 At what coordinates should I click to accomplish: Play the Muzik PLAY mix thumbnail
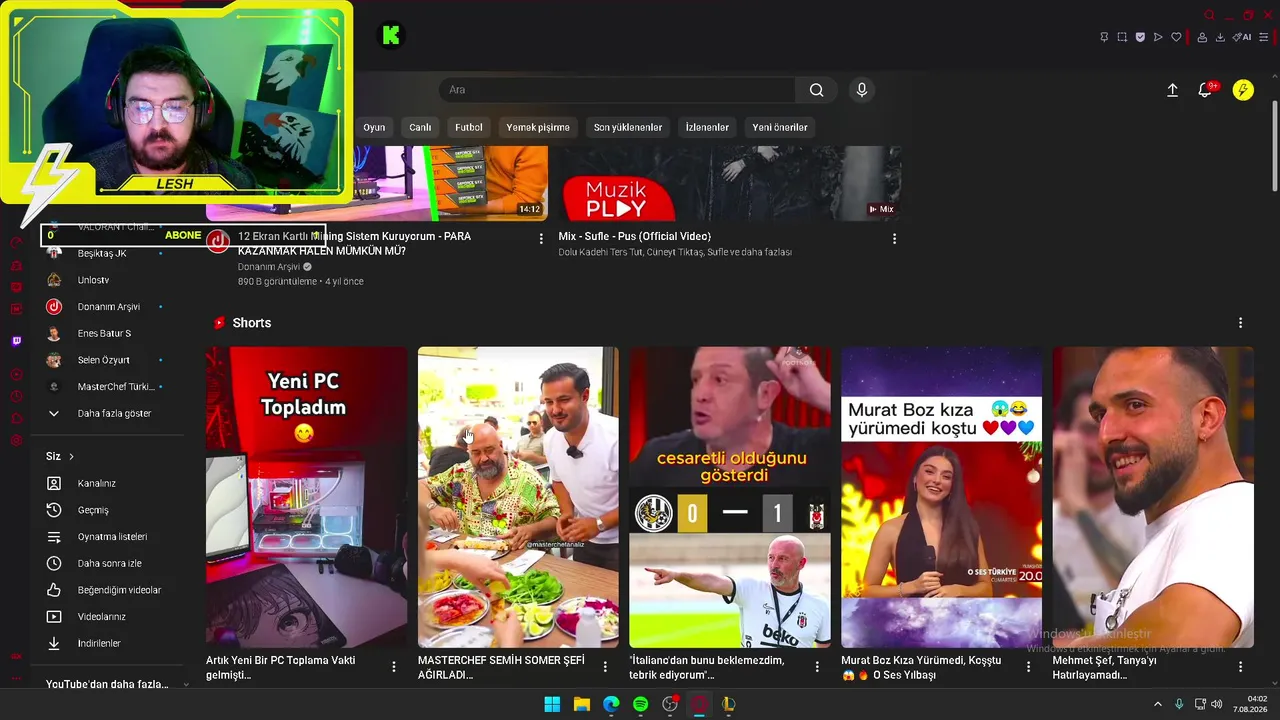(730, 184)
